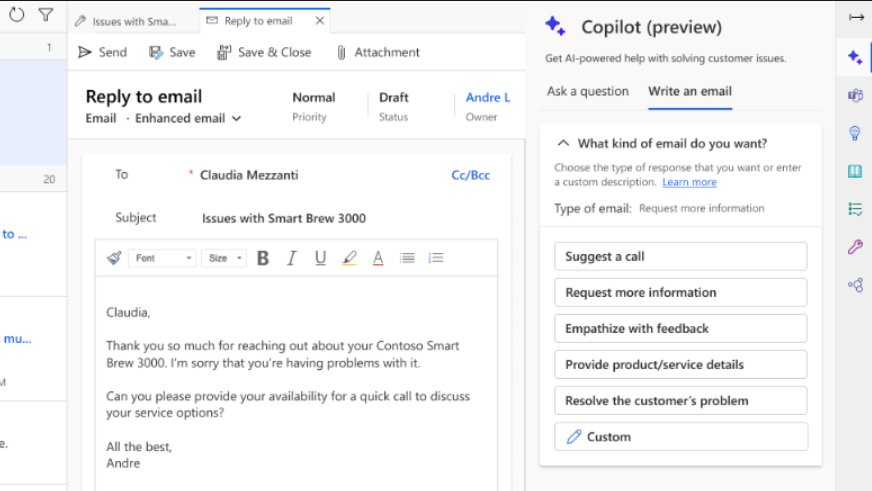This screenshot has width=872, height=491.
Task: Collapse What kind of email section
Action: [x=563, y=143]
